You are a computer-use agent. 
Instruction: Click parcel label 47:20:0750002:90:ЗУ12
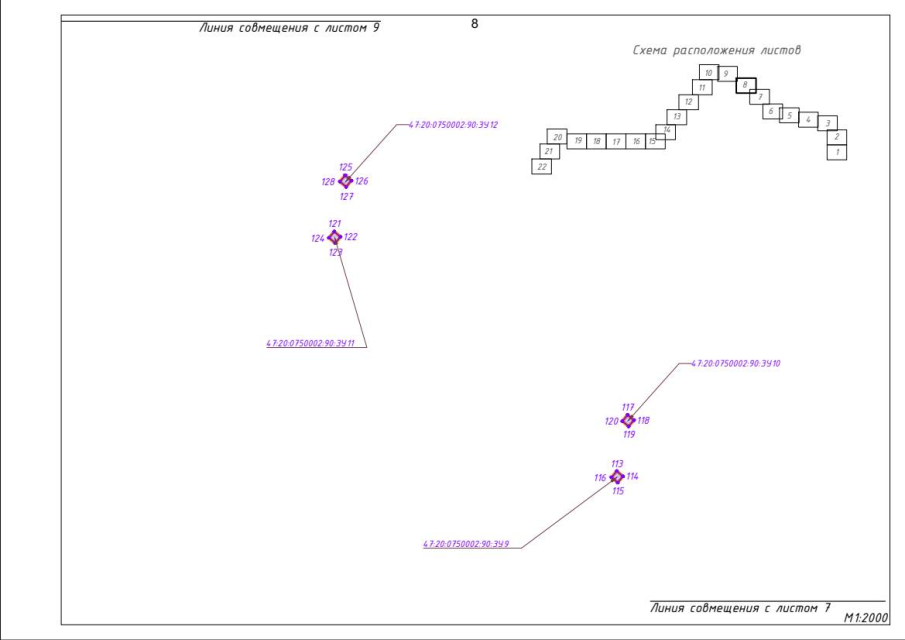click(x=453, y=125)
